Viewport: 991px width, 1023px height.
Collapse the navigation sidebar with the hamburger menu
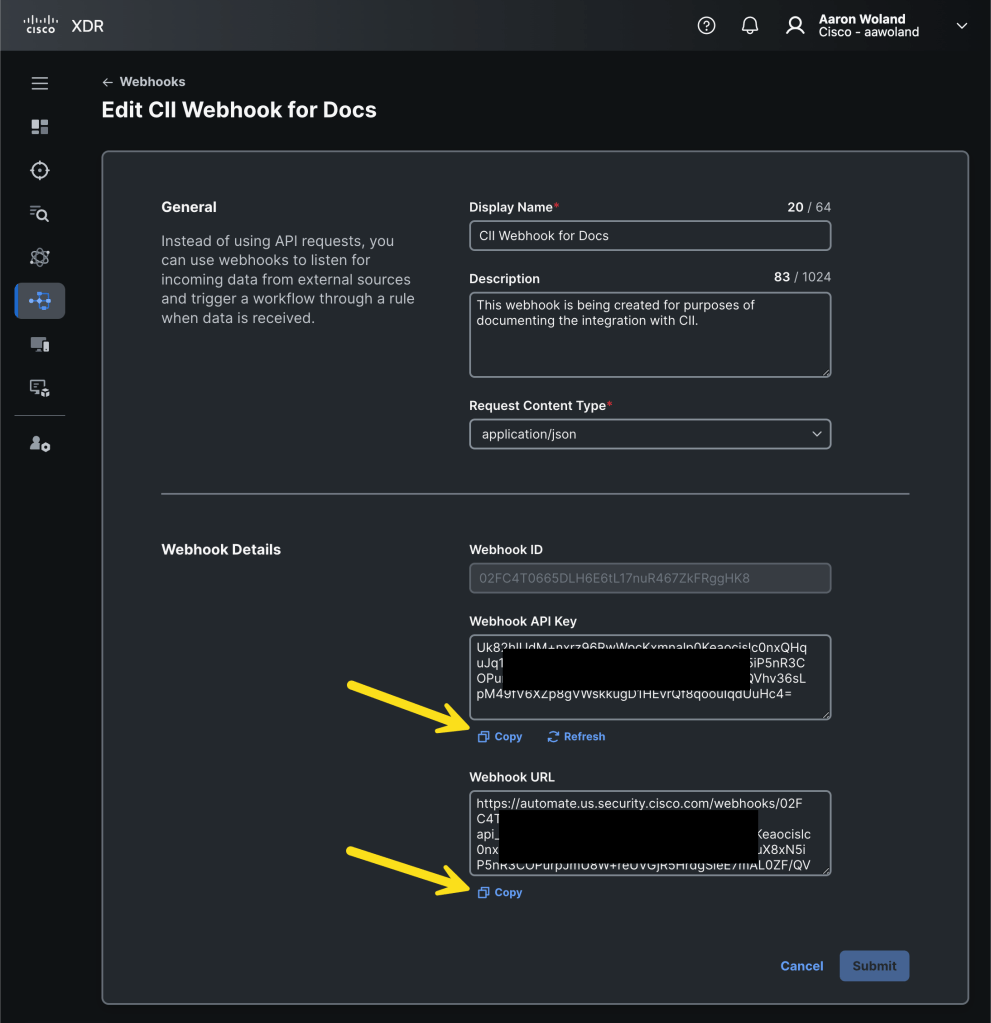39,83
